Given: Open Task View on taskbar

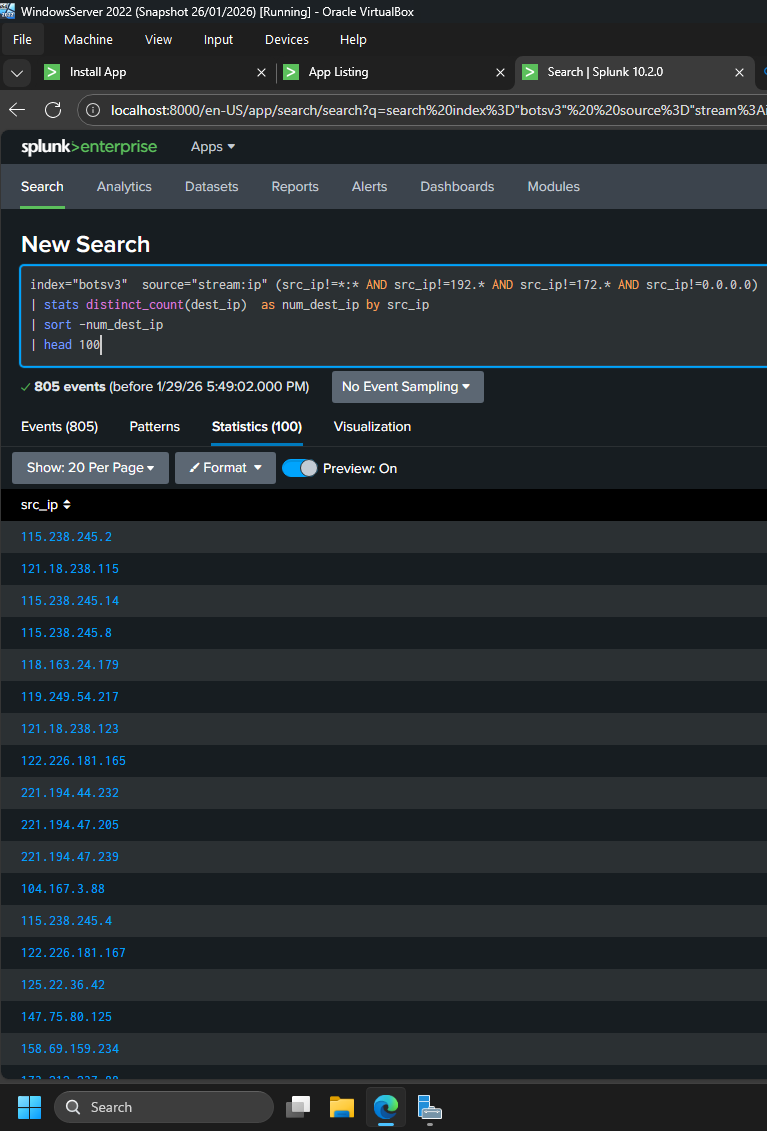Looking at the screenshot, I should click(x=298, y=1107).
